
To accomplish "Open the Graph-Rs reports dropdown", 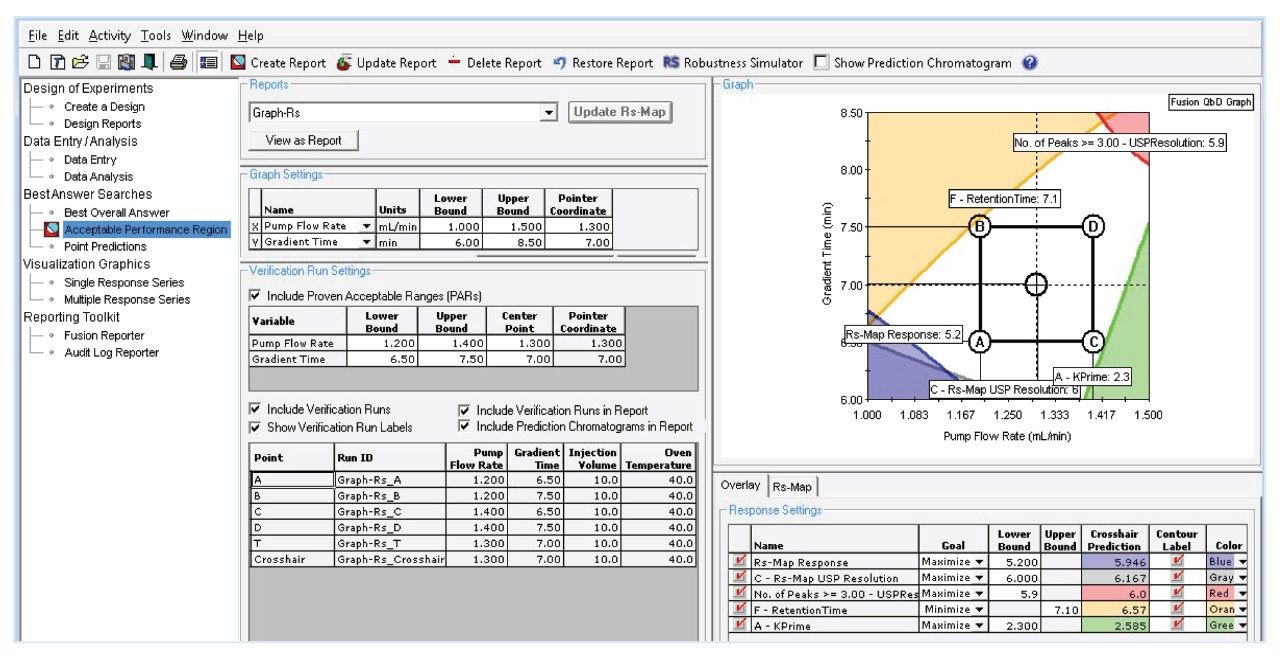I will [548, 113].
